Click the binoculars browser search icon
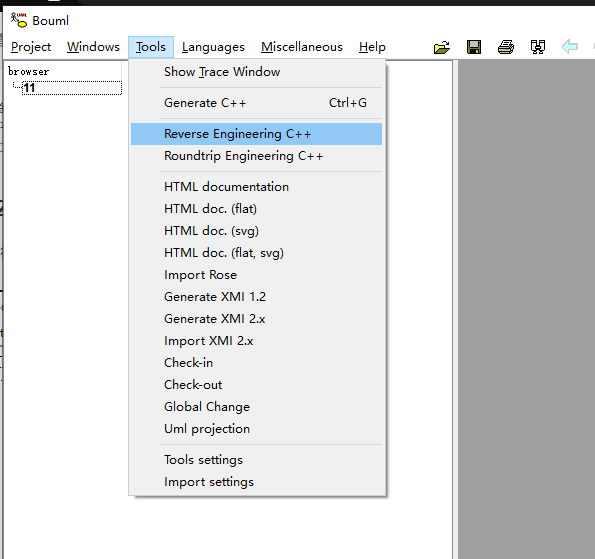 tap(538, 47)
